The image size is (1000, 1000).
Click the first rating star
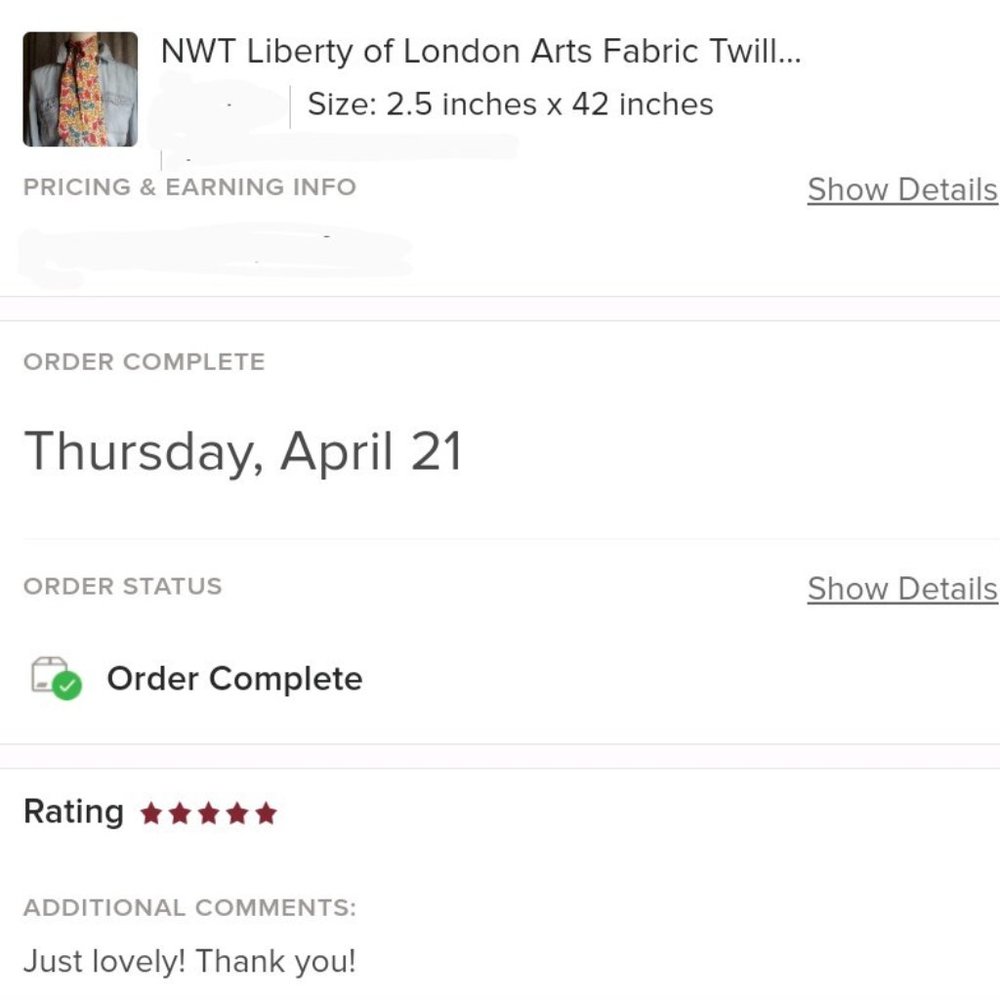pos(151,814)
